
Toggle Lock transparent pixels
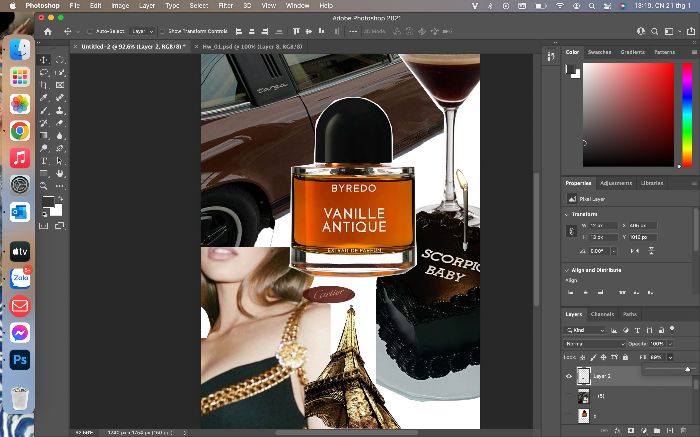(583, 357)
